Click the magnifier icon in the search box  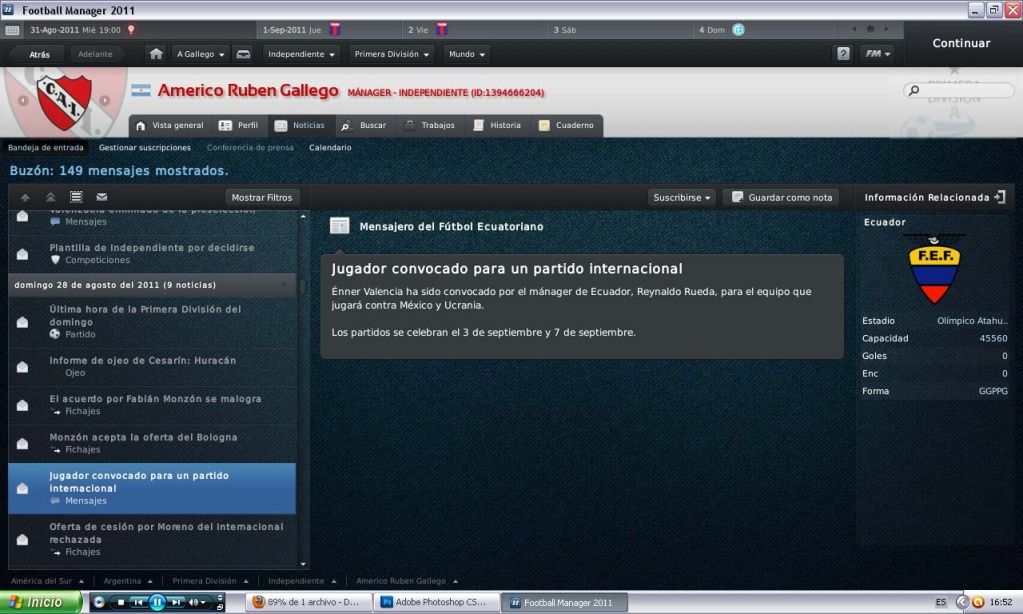(914, 91)
